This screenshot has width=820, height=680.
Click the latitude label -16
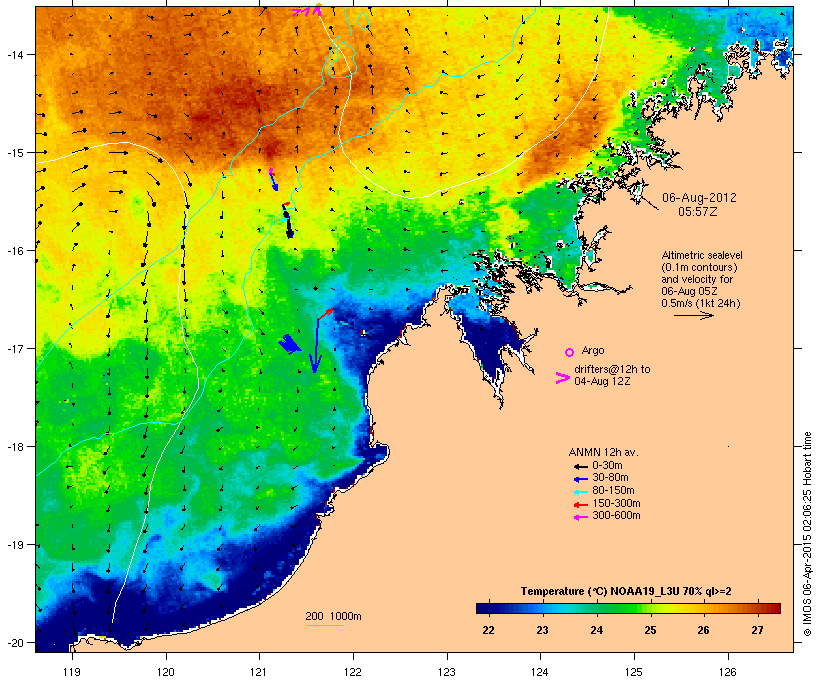tap(14, 251)
